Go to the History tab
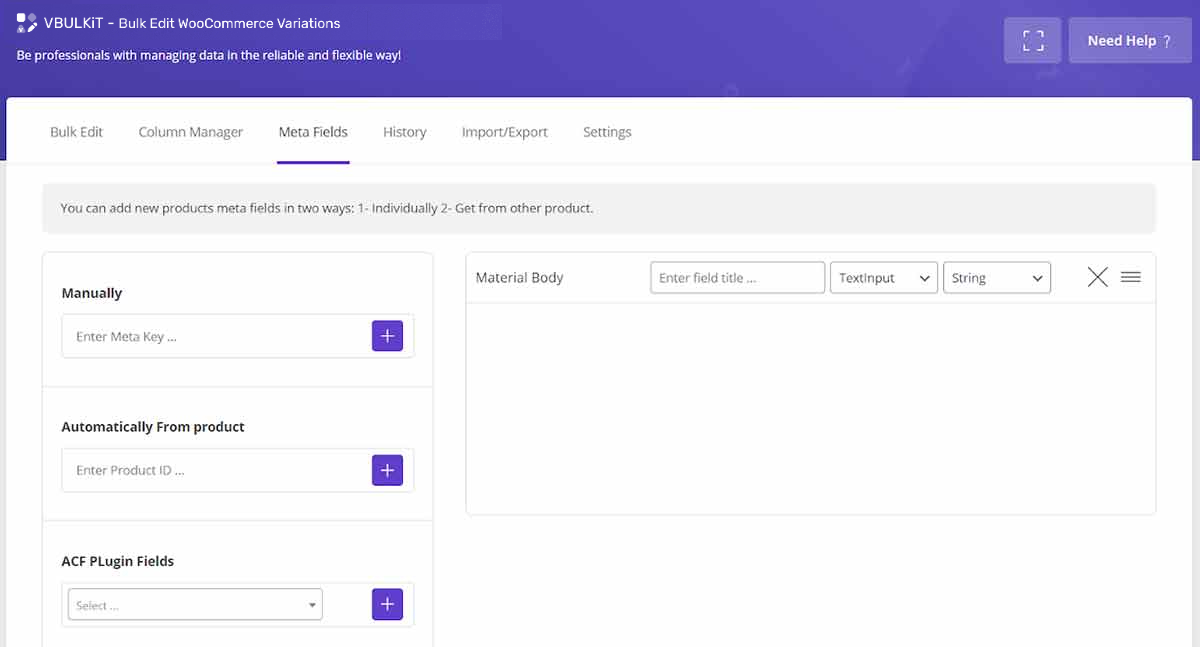This screenshot has height=647, width=1200. pos(404,132)
